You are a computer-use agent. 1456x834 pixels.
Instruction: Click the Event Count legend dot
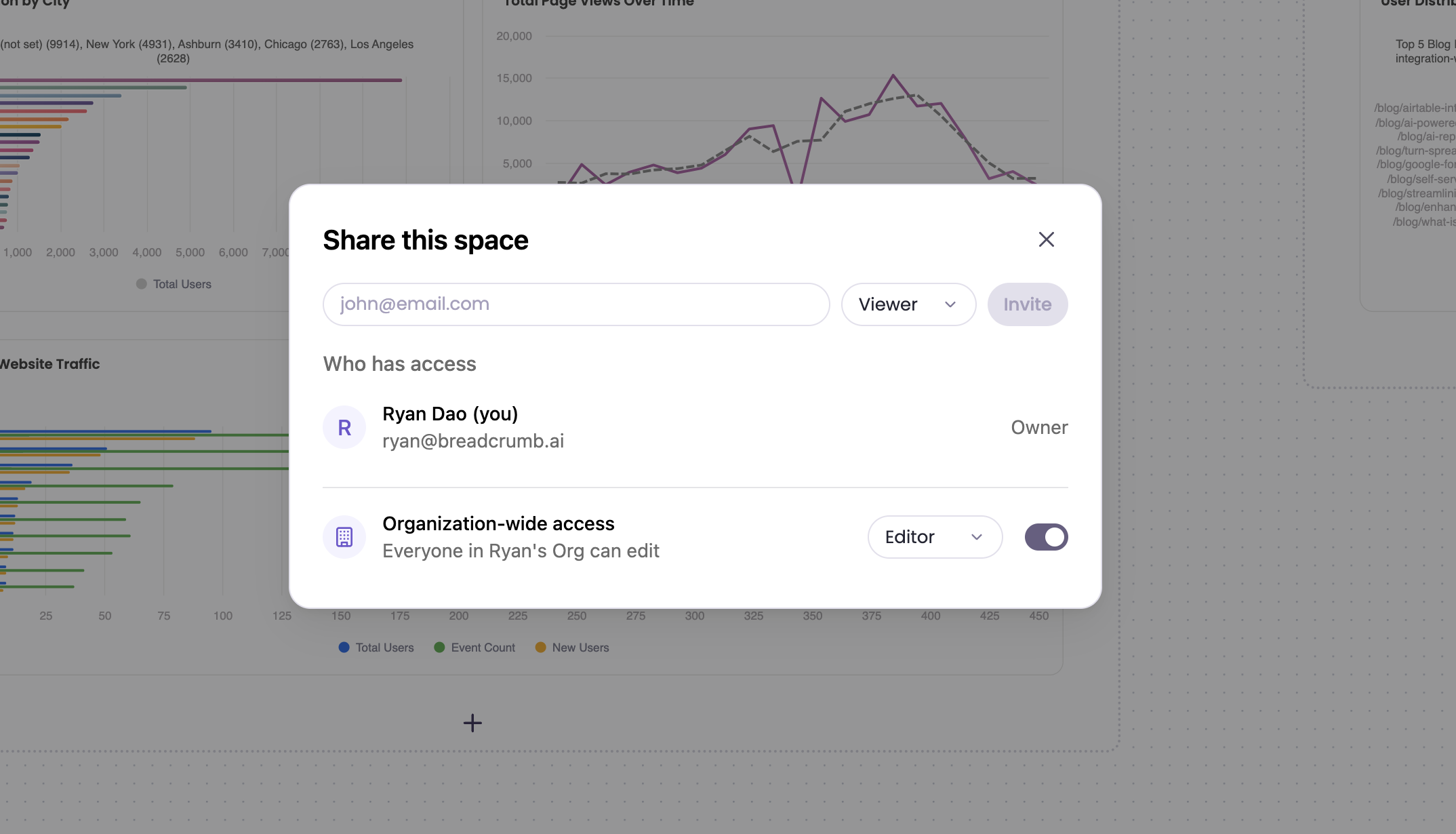pyautogui.click(x=439, y=648)
